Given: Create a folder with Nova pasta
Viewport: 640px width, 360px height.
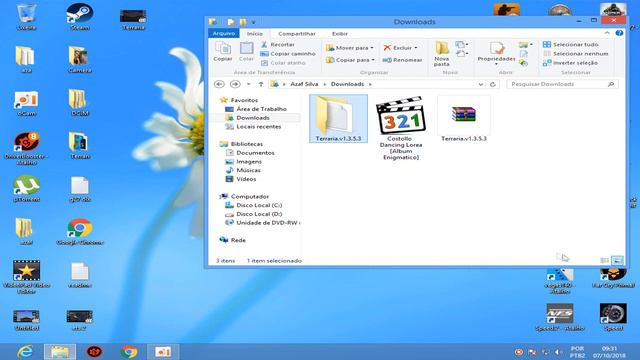Looking at the screenshot, I should pos(442,53).
